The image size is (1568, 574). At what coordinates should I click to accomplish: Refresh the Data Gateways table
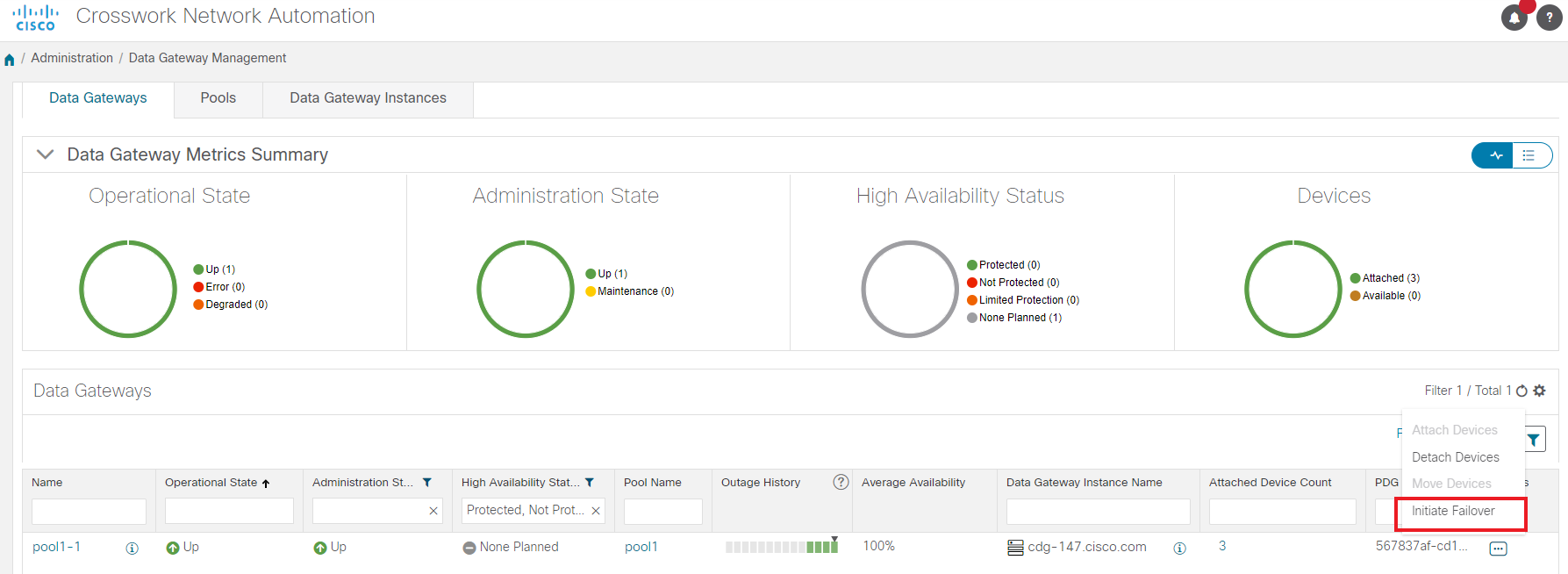click(x=1521, y=391)
